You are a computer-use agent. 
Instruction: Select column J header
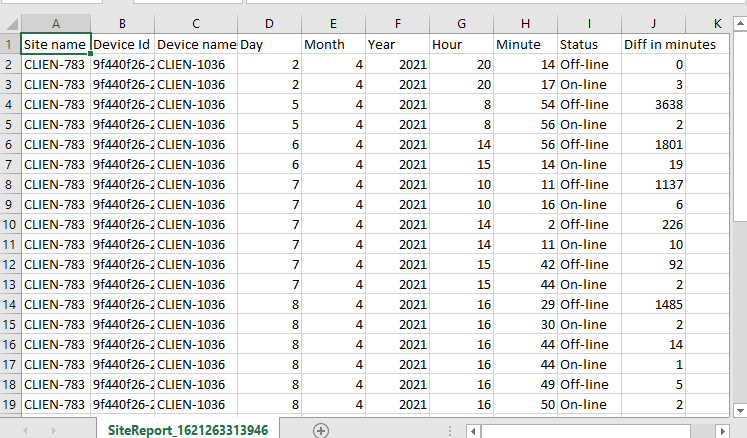click(653, 22)
